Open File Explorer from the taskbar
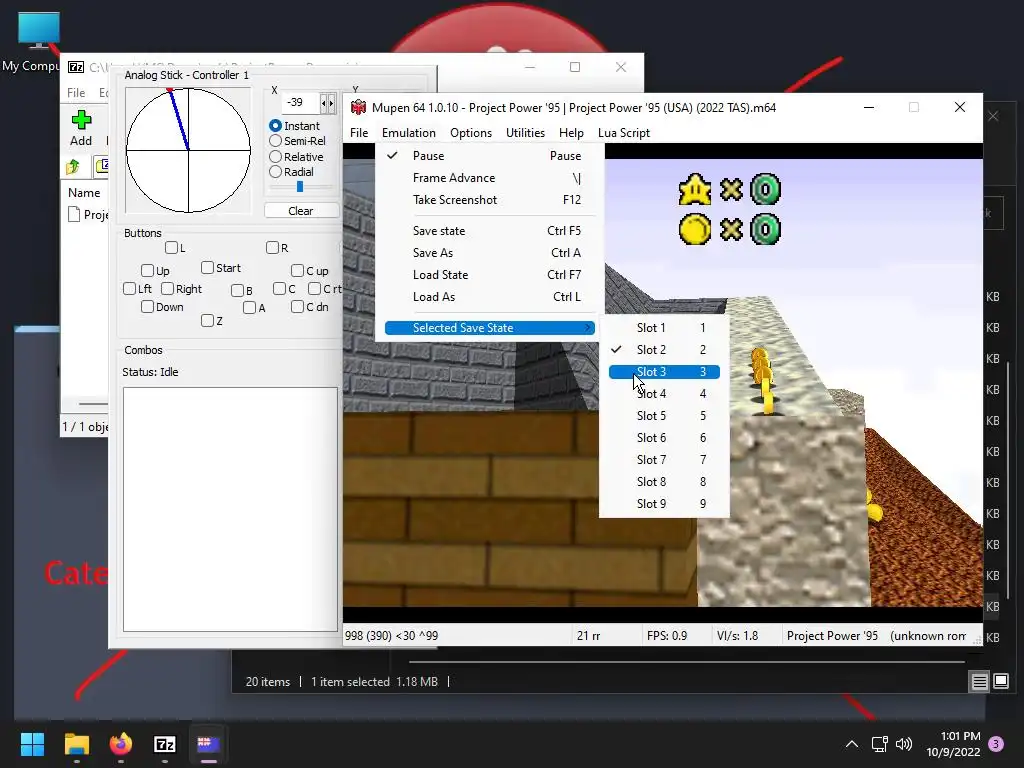Viewport: 1024px width, 768px height. tap(76, 744)
